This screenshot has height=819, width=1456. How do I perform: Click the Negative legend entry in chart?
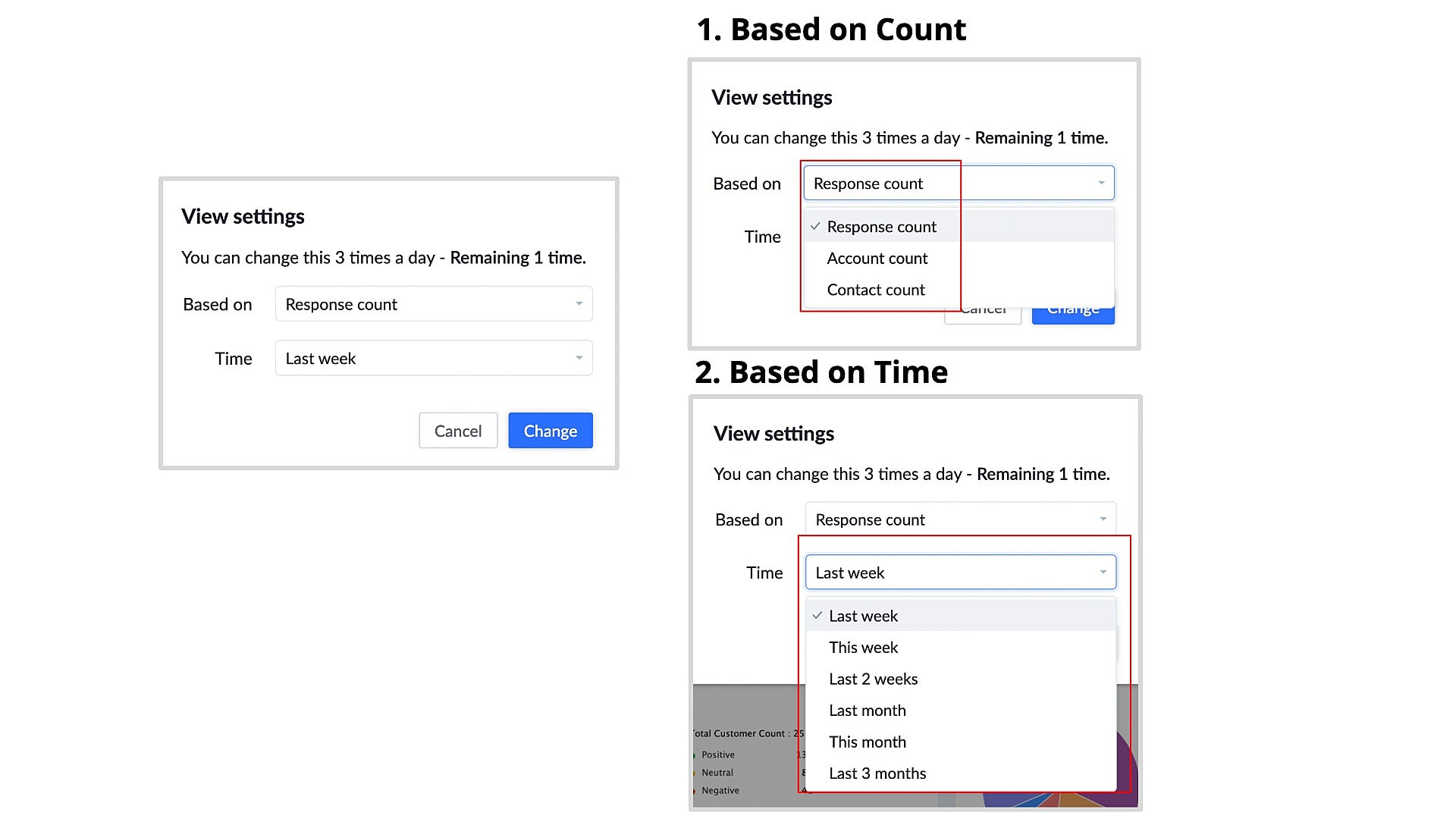tap(720, 790)
